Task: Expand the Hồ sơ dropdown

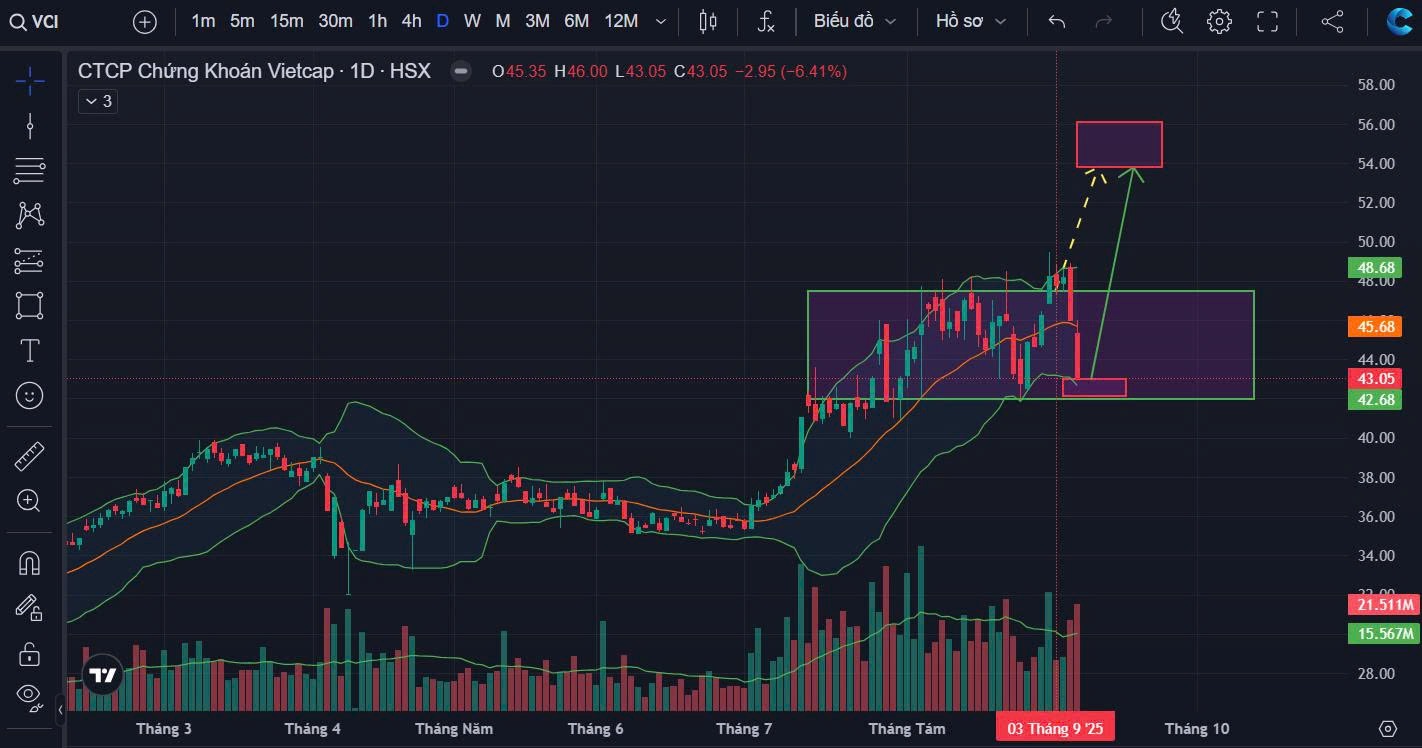Action: point(971,21)
